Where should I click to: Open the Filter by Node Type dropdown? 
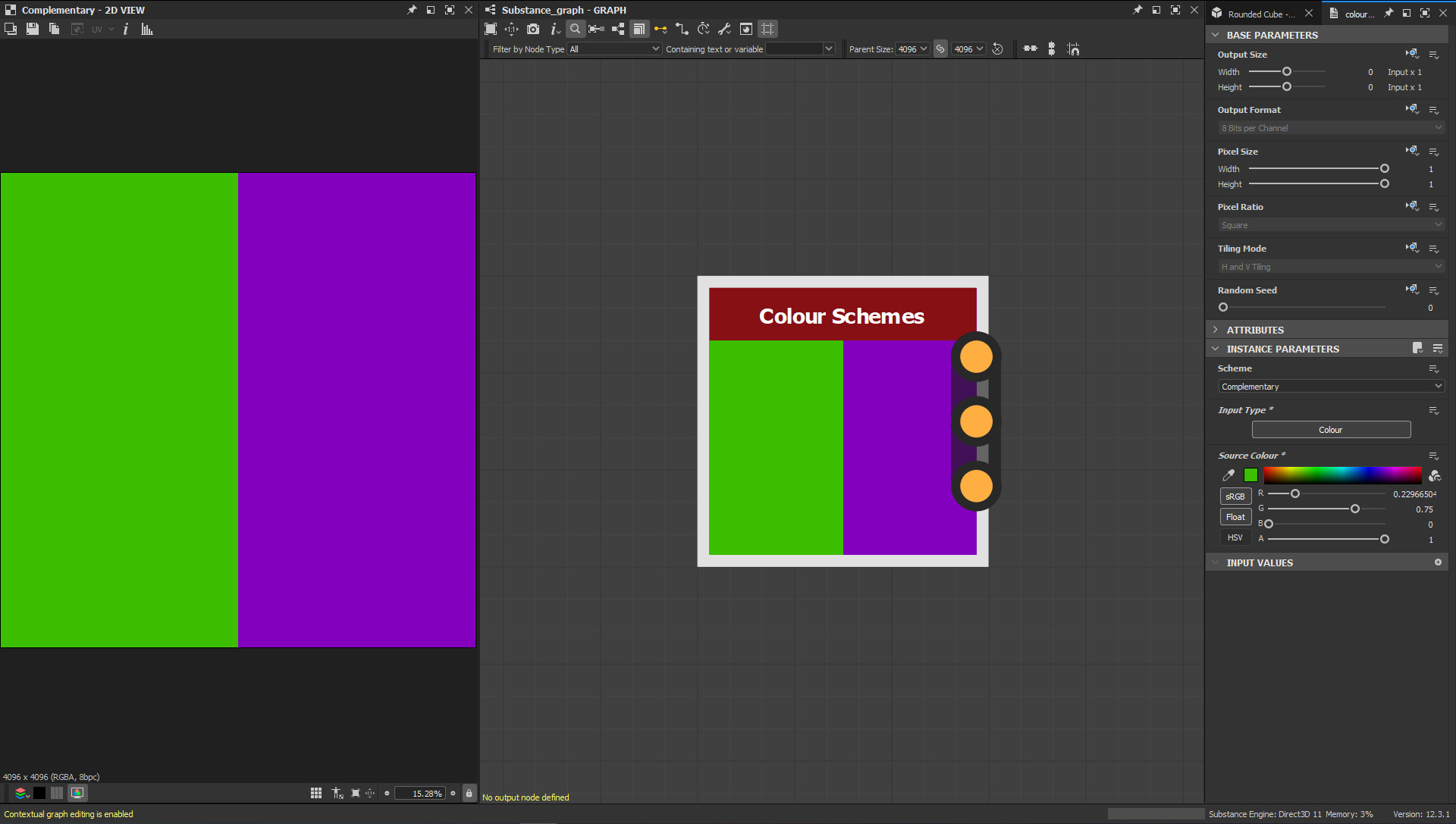[x=614, y=49]
